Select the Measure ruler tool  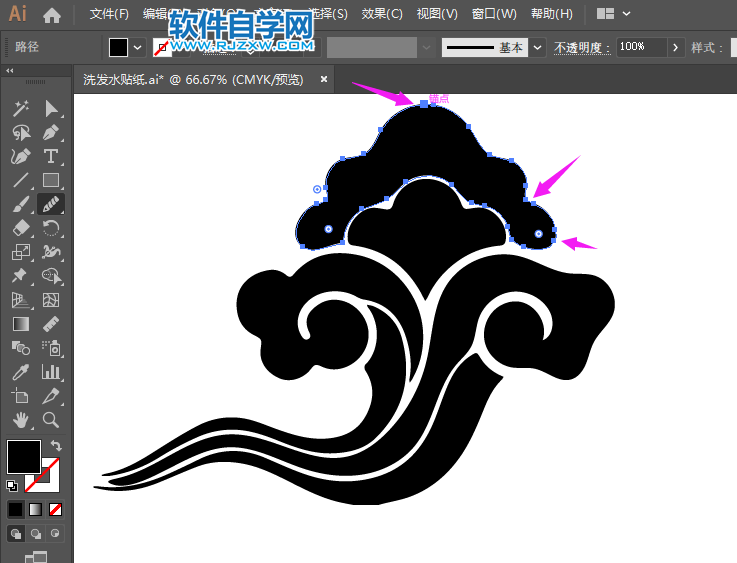[51, 324]
